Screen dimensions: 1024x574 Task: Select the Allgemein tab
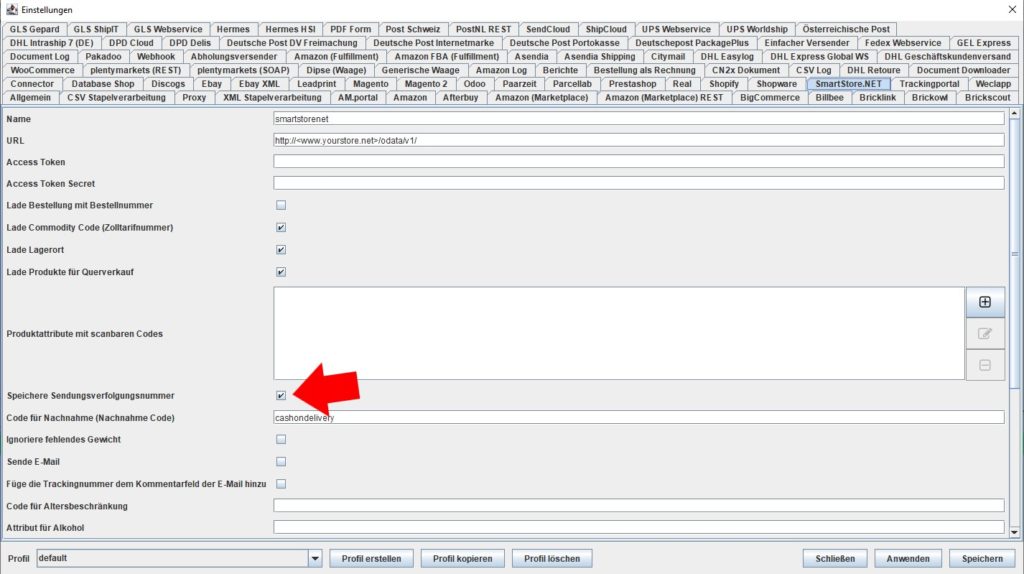coord(30,97)
